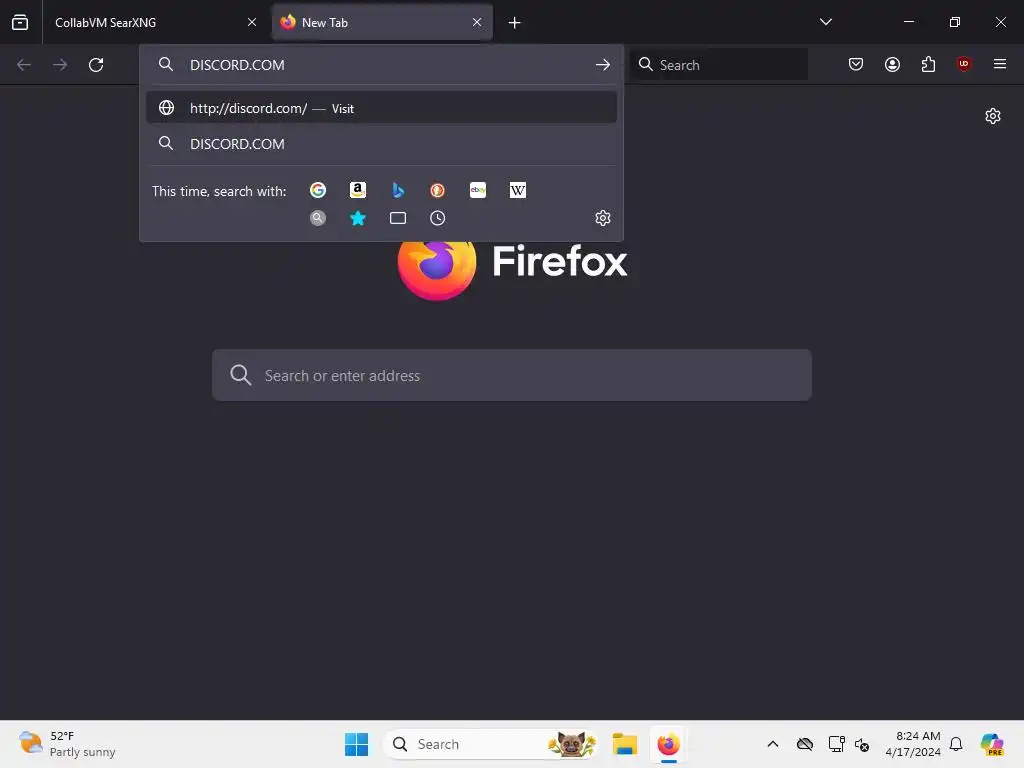Click the taskbar Search box

point(491,744)
